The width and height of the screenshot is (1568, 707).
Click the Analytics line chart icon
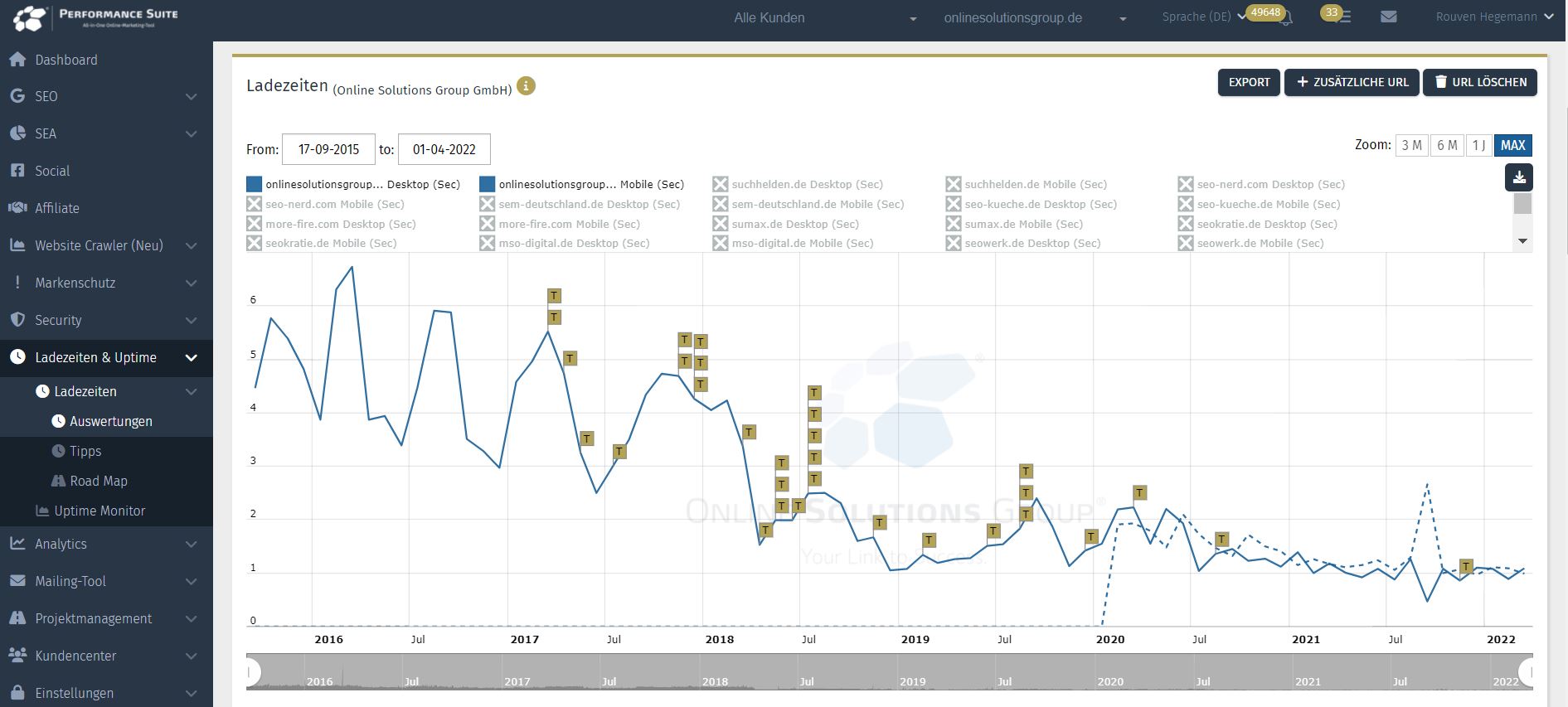17,544
